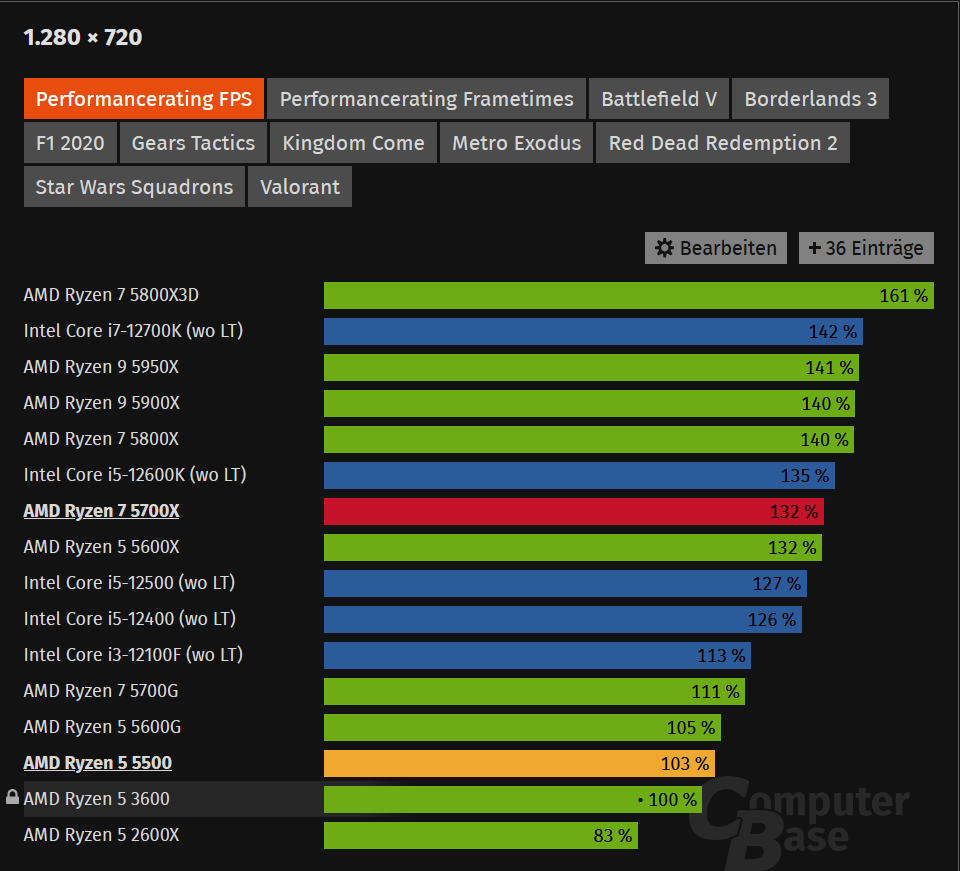
Task: Click the orange AMD Ryzen 5 5500 103 % bar
Action: 519,763
